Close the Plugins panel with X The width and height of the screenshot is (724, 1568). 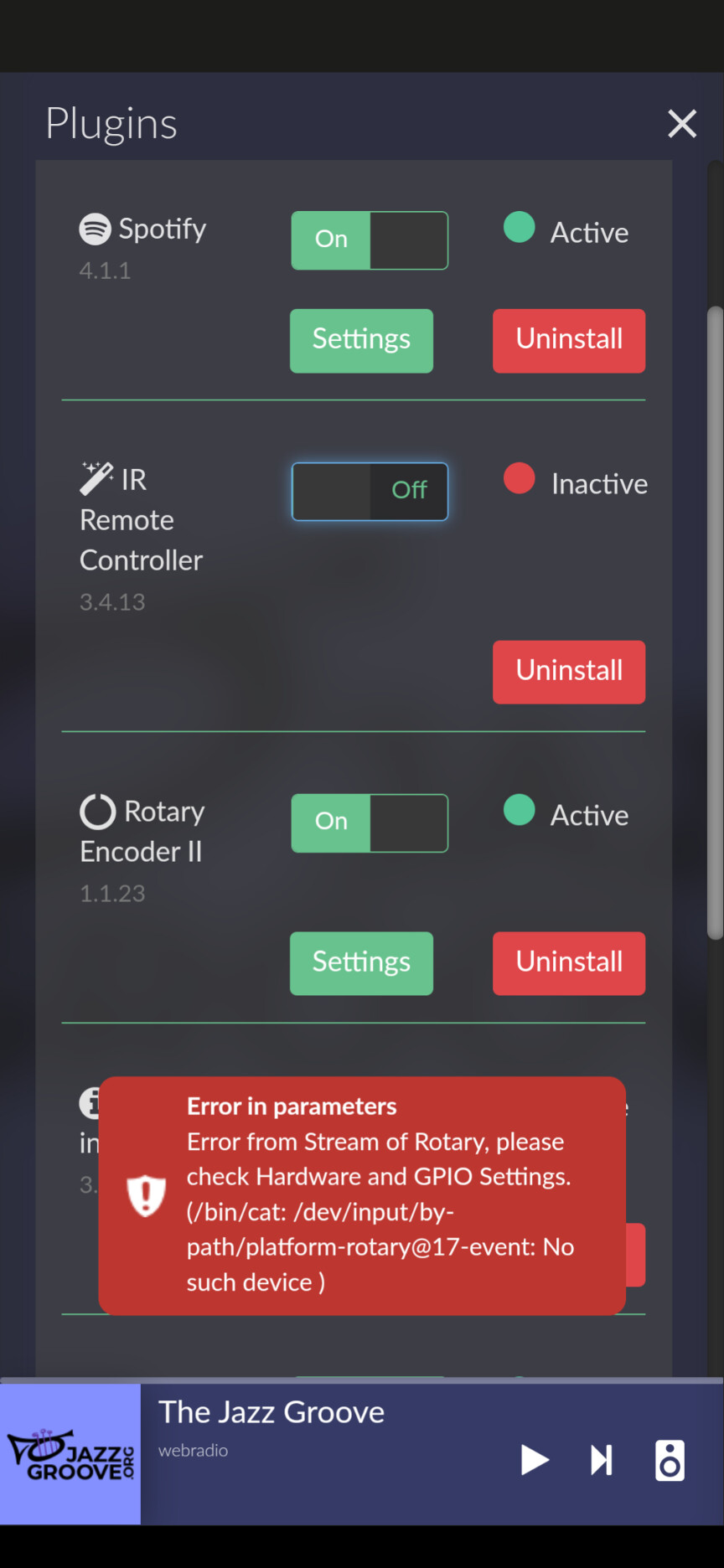point(682,124)
